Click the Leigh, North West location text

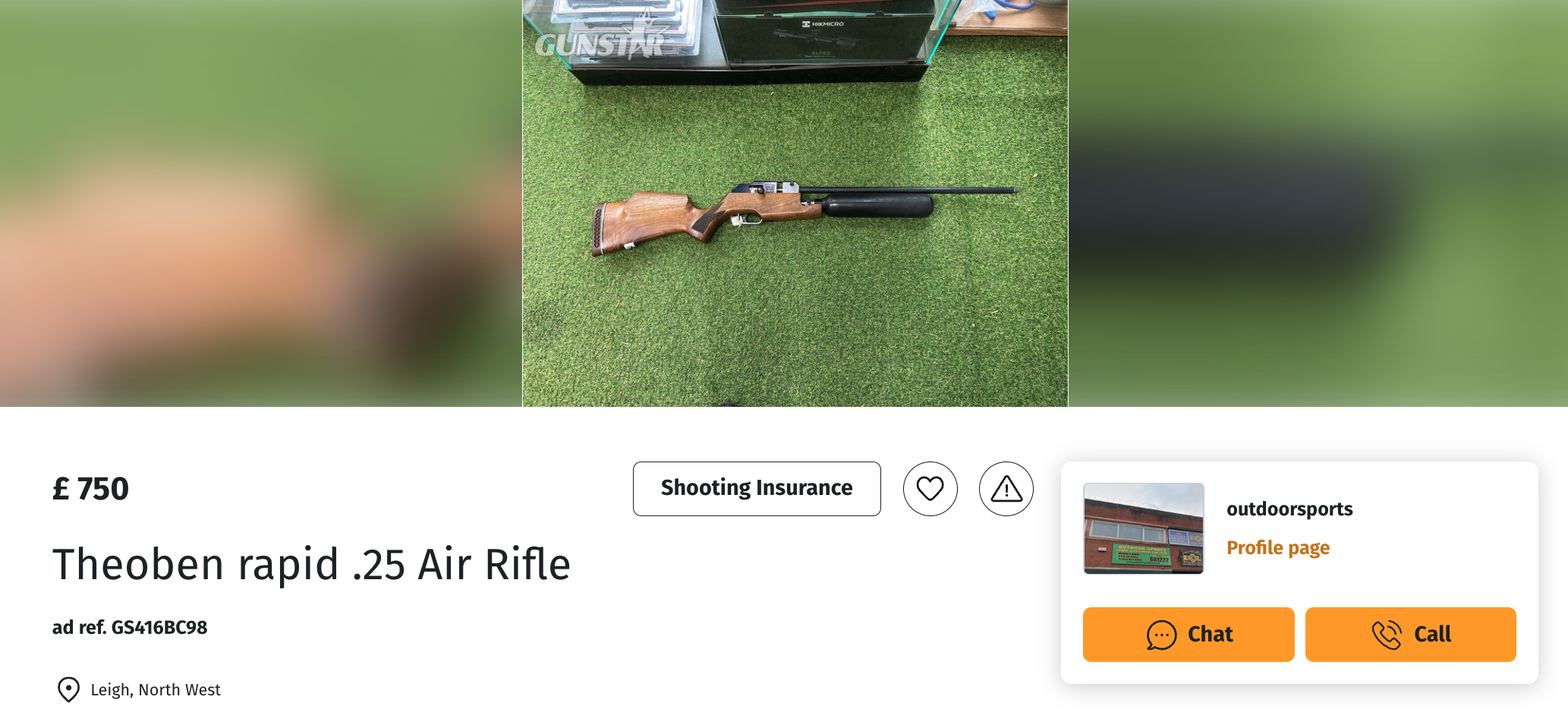156,689
